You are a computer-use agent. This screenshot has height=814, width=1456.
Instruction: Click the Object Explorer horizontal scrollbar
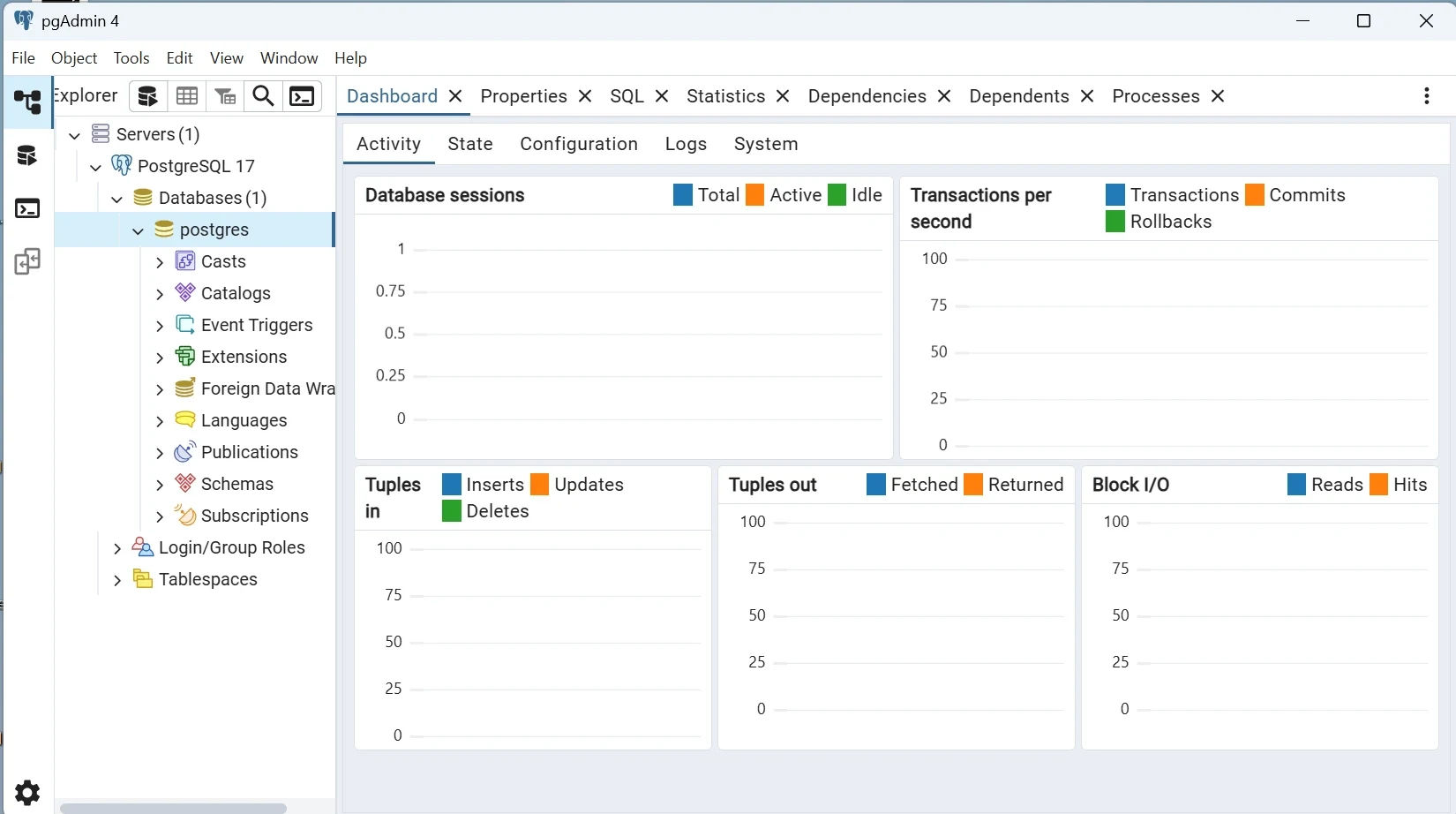[173, 808]
